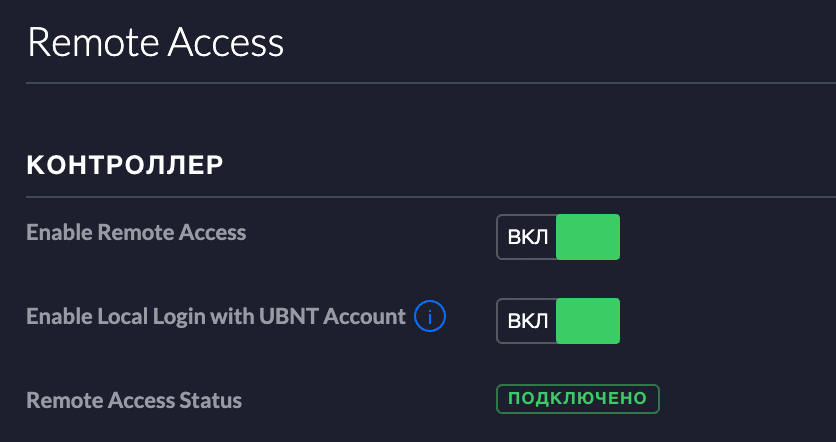Click the green handle of Remote Access toggle
Image resolution: width=836 pixels, height=442 pixels.
tap(588, 237)
